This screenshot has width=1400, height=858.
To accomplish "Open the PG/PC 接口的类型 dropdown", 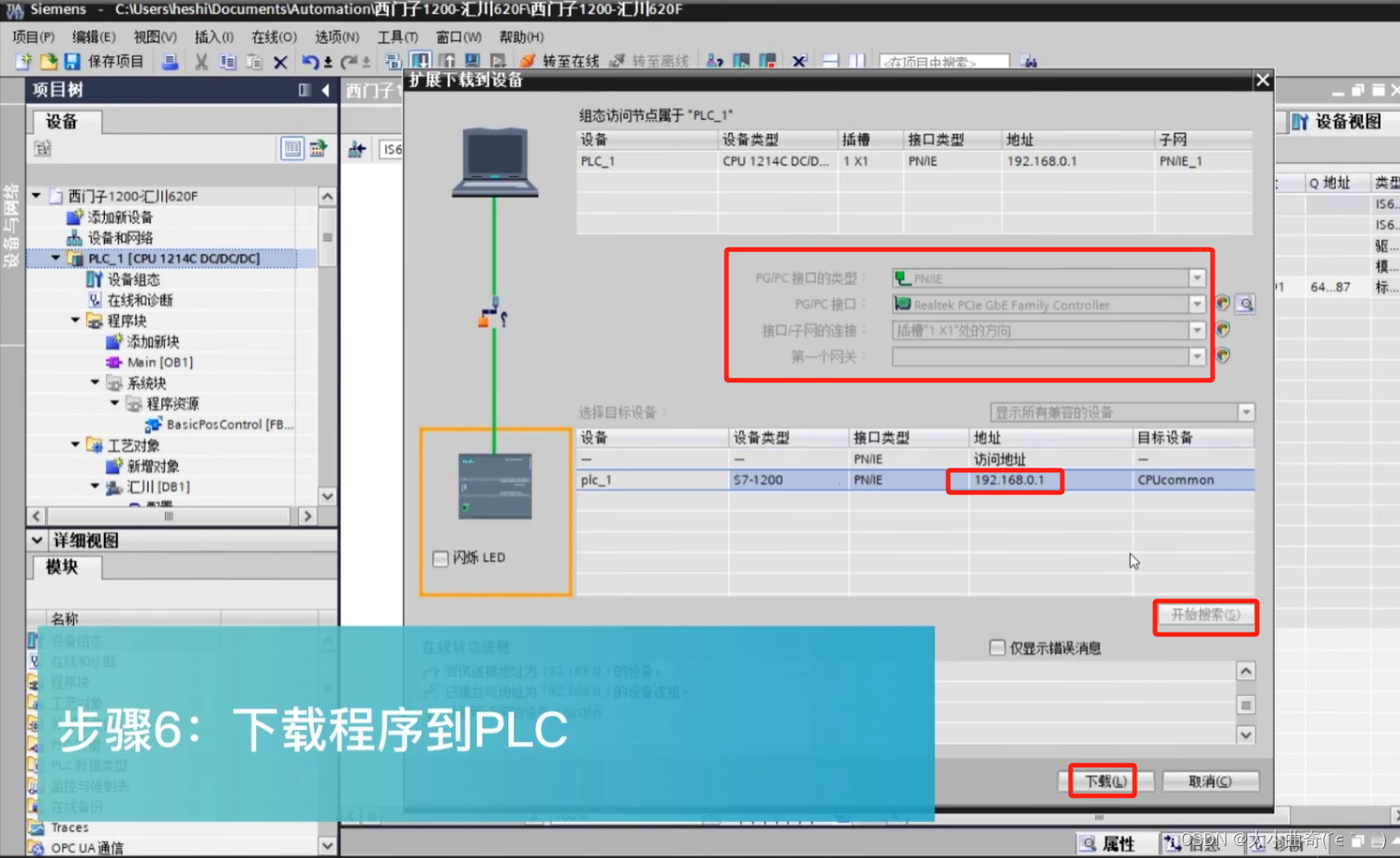I will [x=1197, y=278].
